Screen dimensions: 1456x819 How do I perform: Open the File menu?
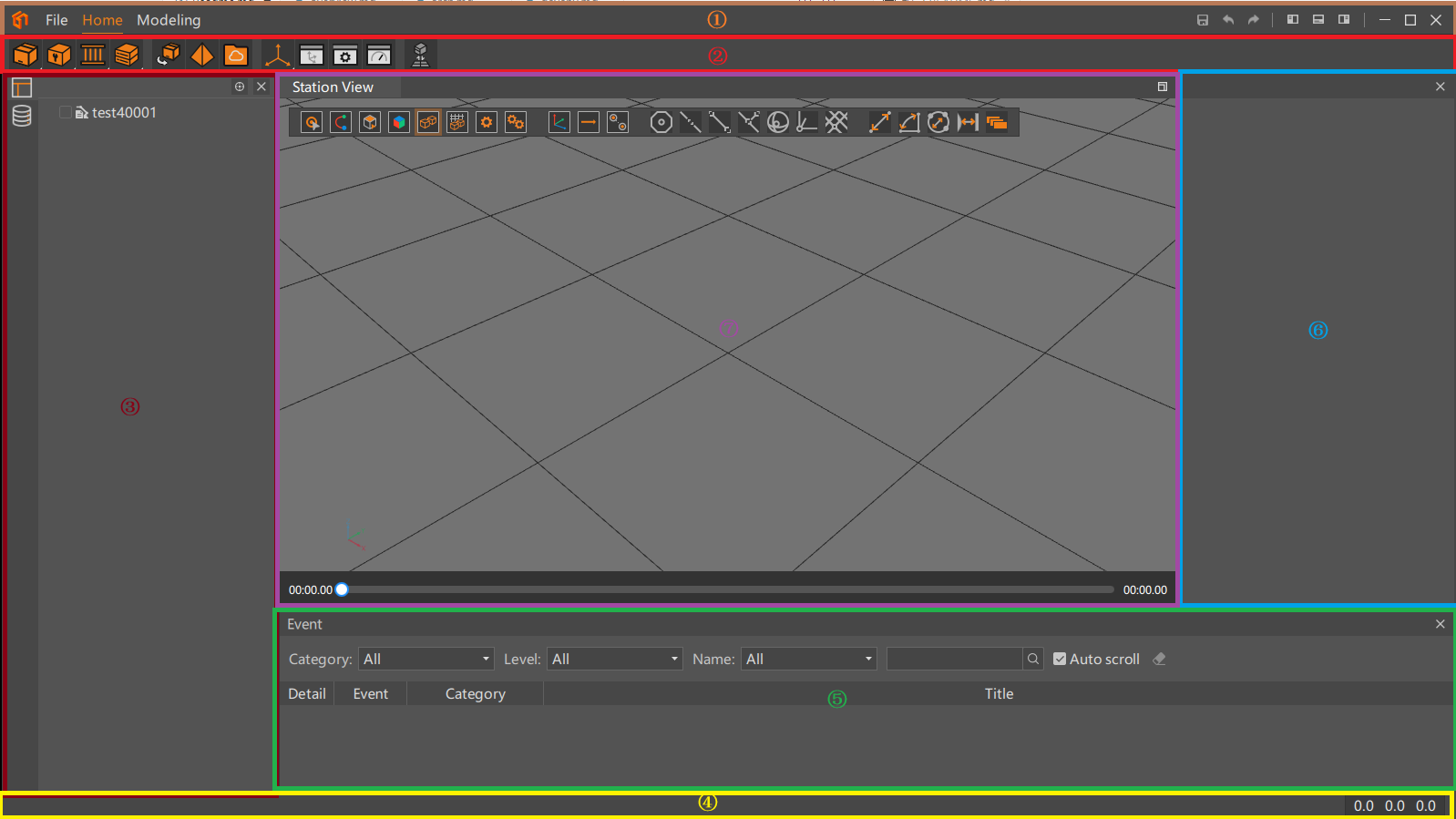click(x=56, y=20)
